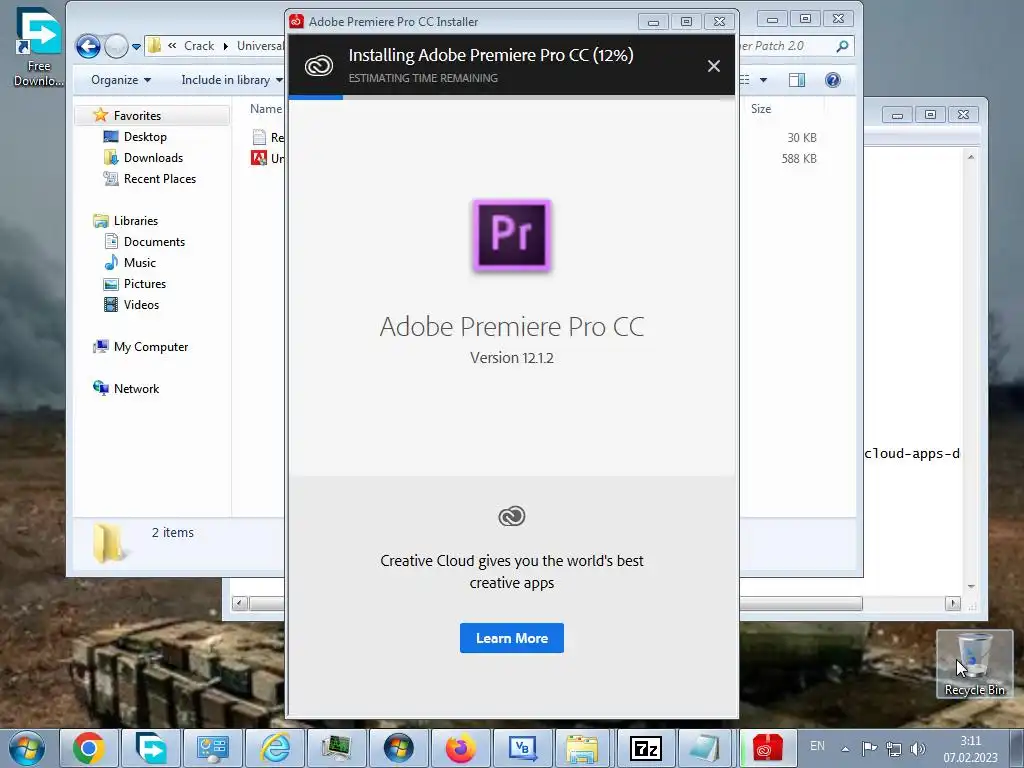
Task: Click the vertical scrollbar up arrow in background window
Action: 971,157
